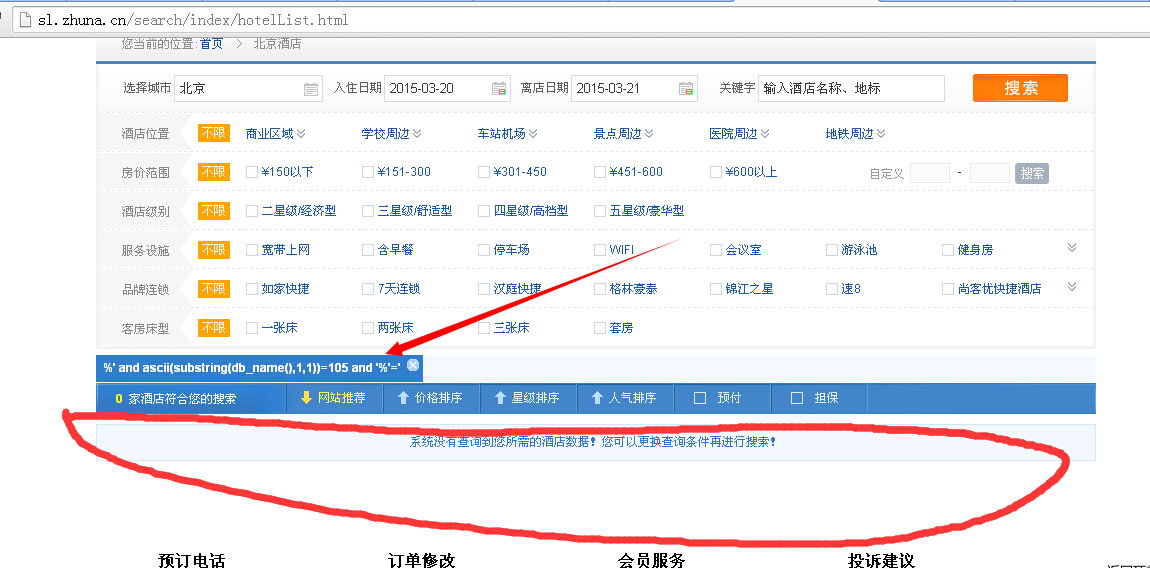
Task: Click the custom maximum price field
Action: pyautogui.click(x=990, y=173)
